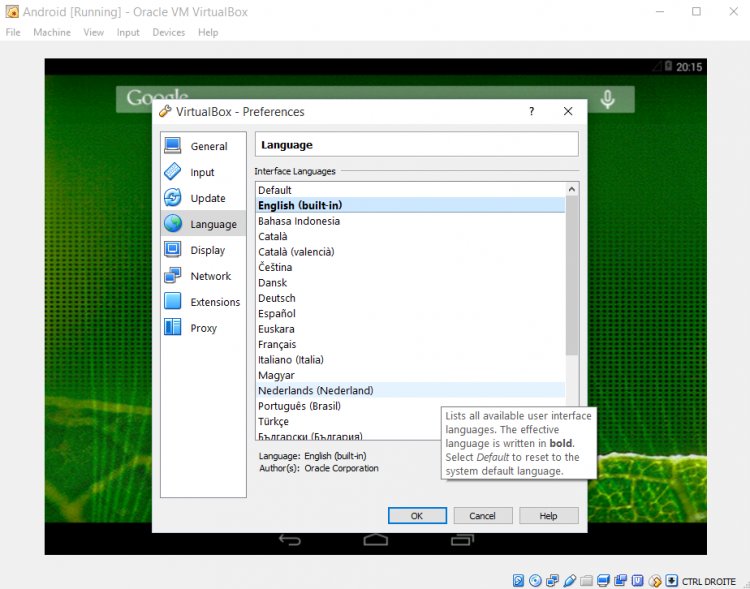Open the Input preferences section

pyautogui.click(x=203, y=172)
